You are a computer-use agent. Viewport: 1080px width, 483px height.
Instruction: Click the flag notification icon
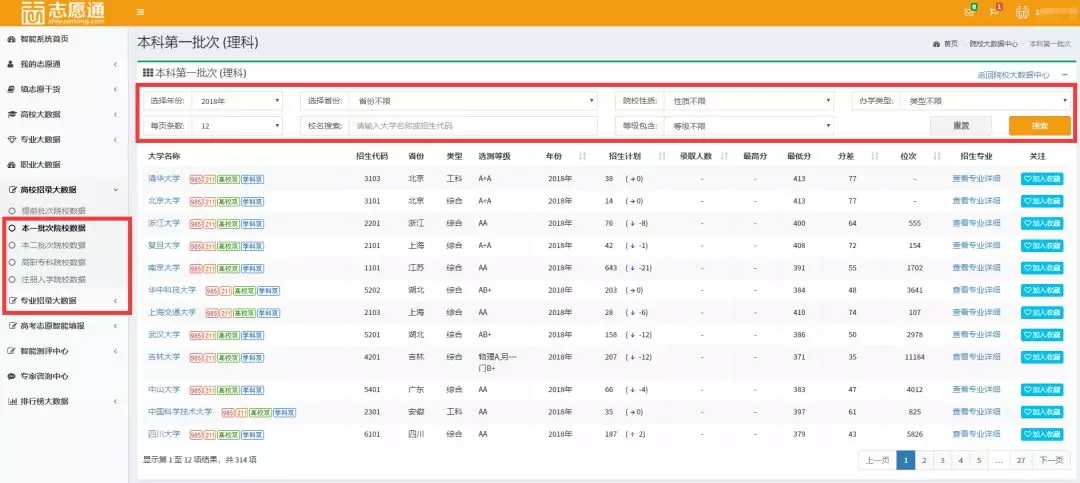pyautogui.click(x=994, y=12)
